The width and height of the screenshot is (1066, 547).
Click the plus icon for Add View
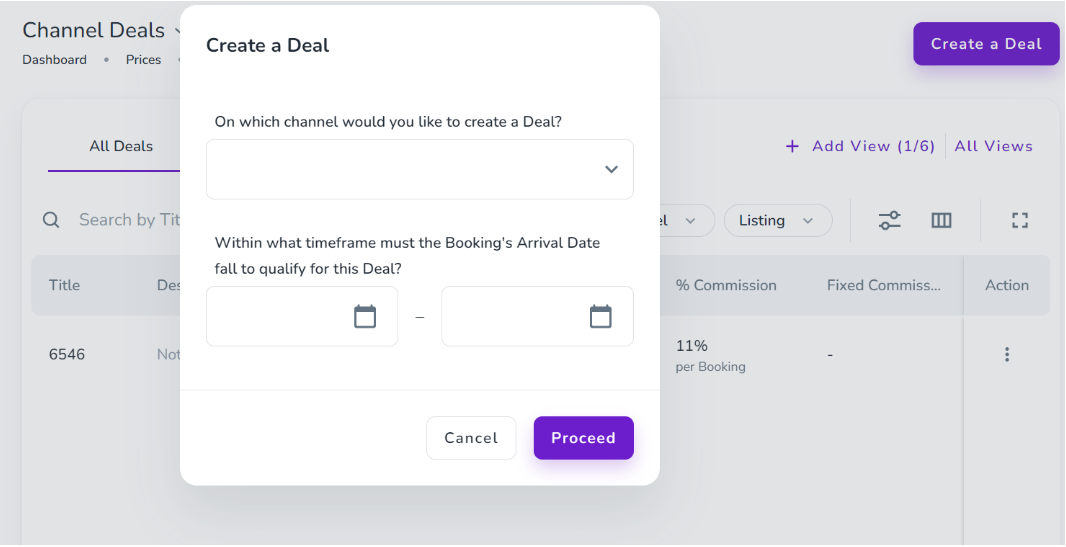tap(792, 146)
